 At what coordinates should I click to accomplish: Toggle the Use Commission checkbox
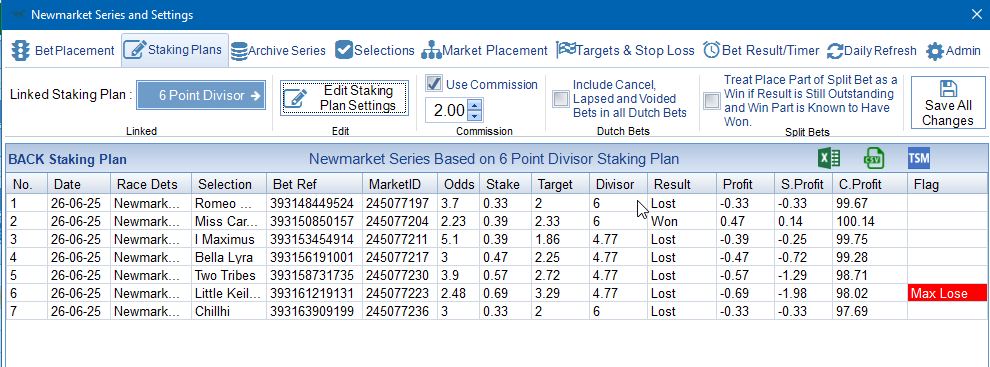pos(434,83)
